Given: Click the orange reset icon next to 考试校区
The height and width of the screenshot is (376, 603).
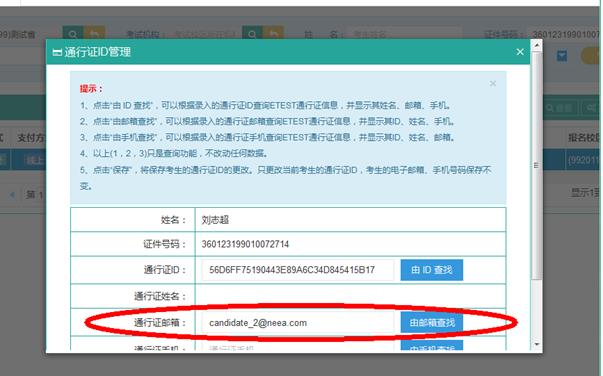Looking at the screenshot, I should [273, 34].
